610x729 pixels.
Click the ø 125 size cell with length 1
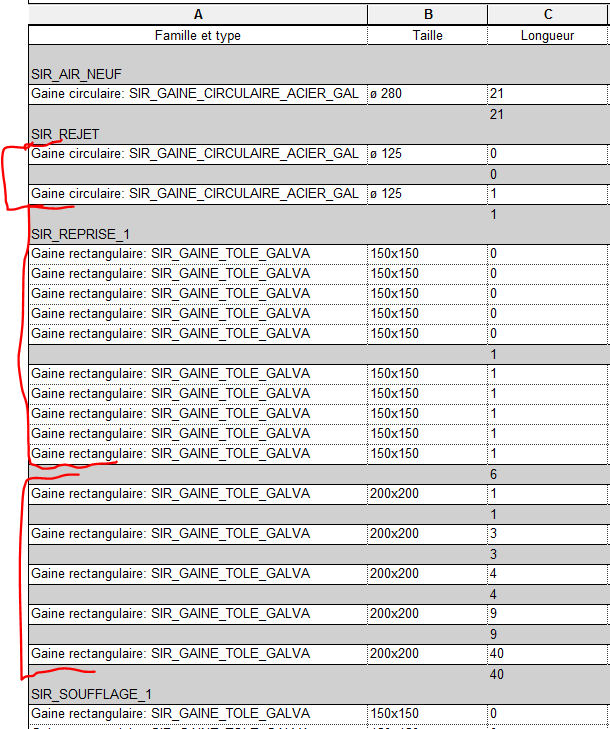(427, 193)
